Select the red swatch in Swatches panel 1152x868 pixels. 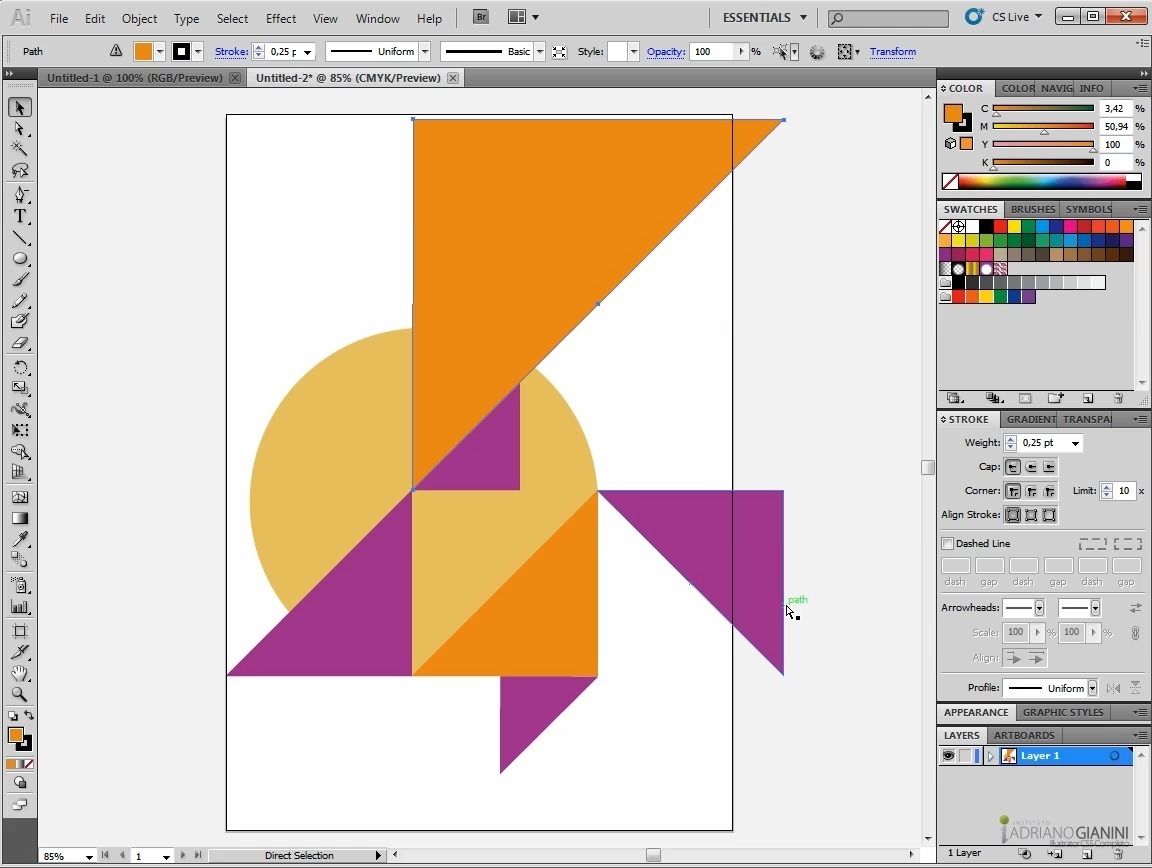point(1001,226)
